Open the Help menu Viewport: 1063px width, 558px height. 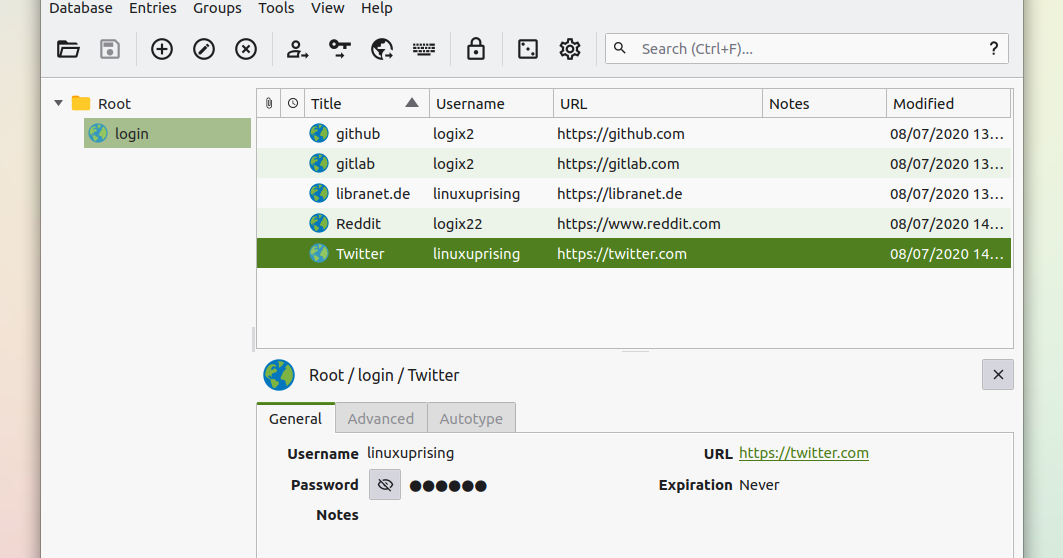(377, 8)
